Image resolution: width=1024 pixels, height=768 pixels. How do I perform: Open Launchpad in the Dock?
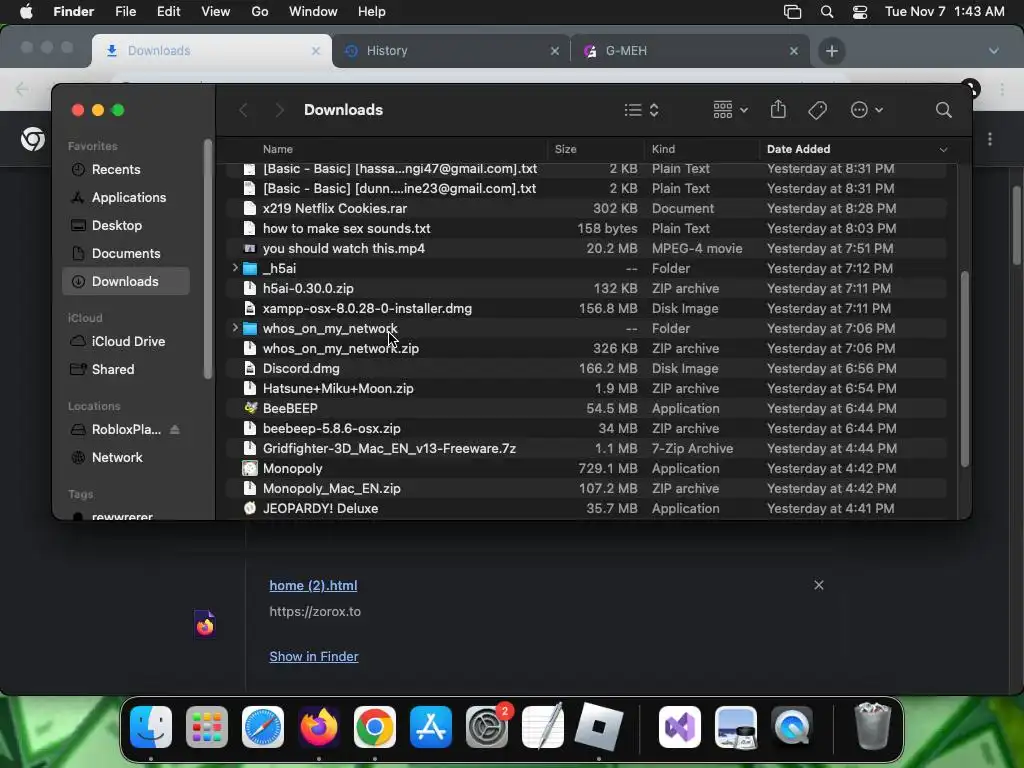pos(207,727)
